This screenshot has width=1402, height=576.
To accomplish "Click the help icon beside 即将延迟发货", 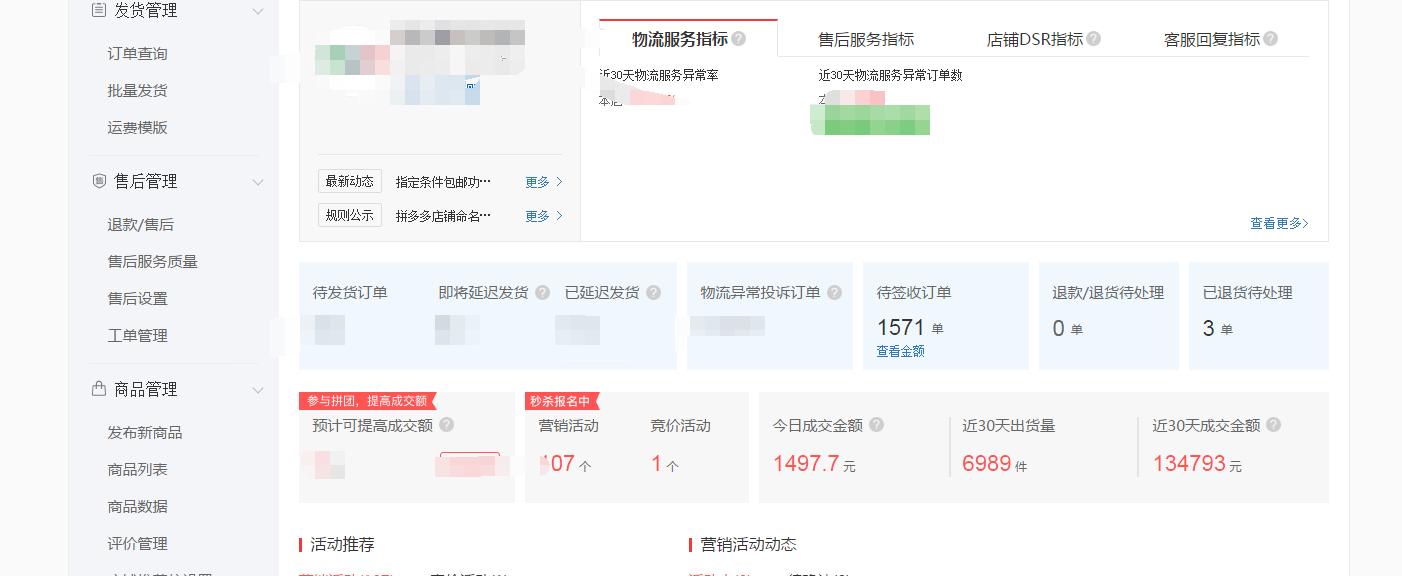I will click(542, 293).
